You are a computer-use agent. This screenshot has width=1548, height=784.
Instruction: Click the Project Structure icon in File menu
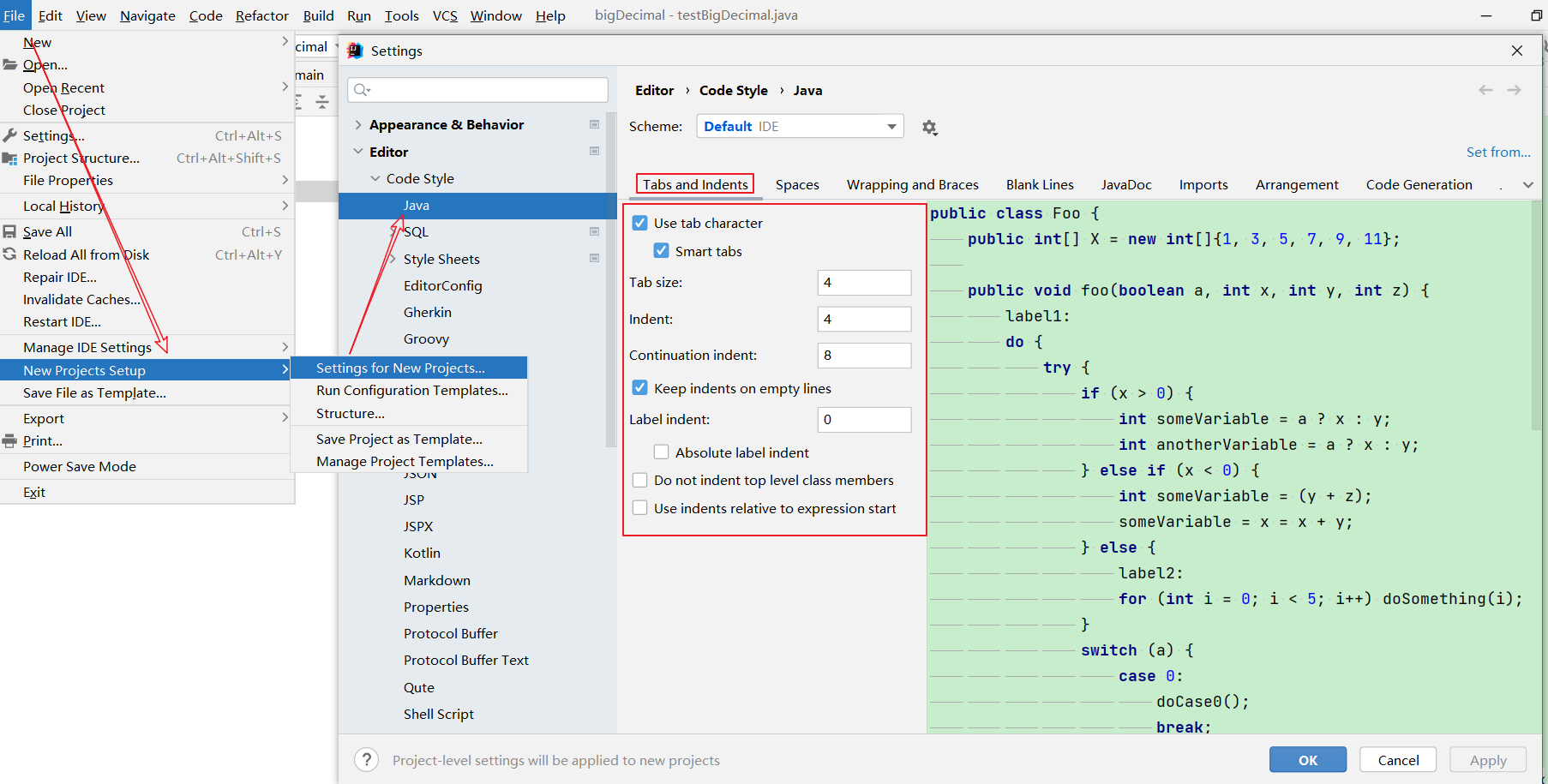(10, 159)
